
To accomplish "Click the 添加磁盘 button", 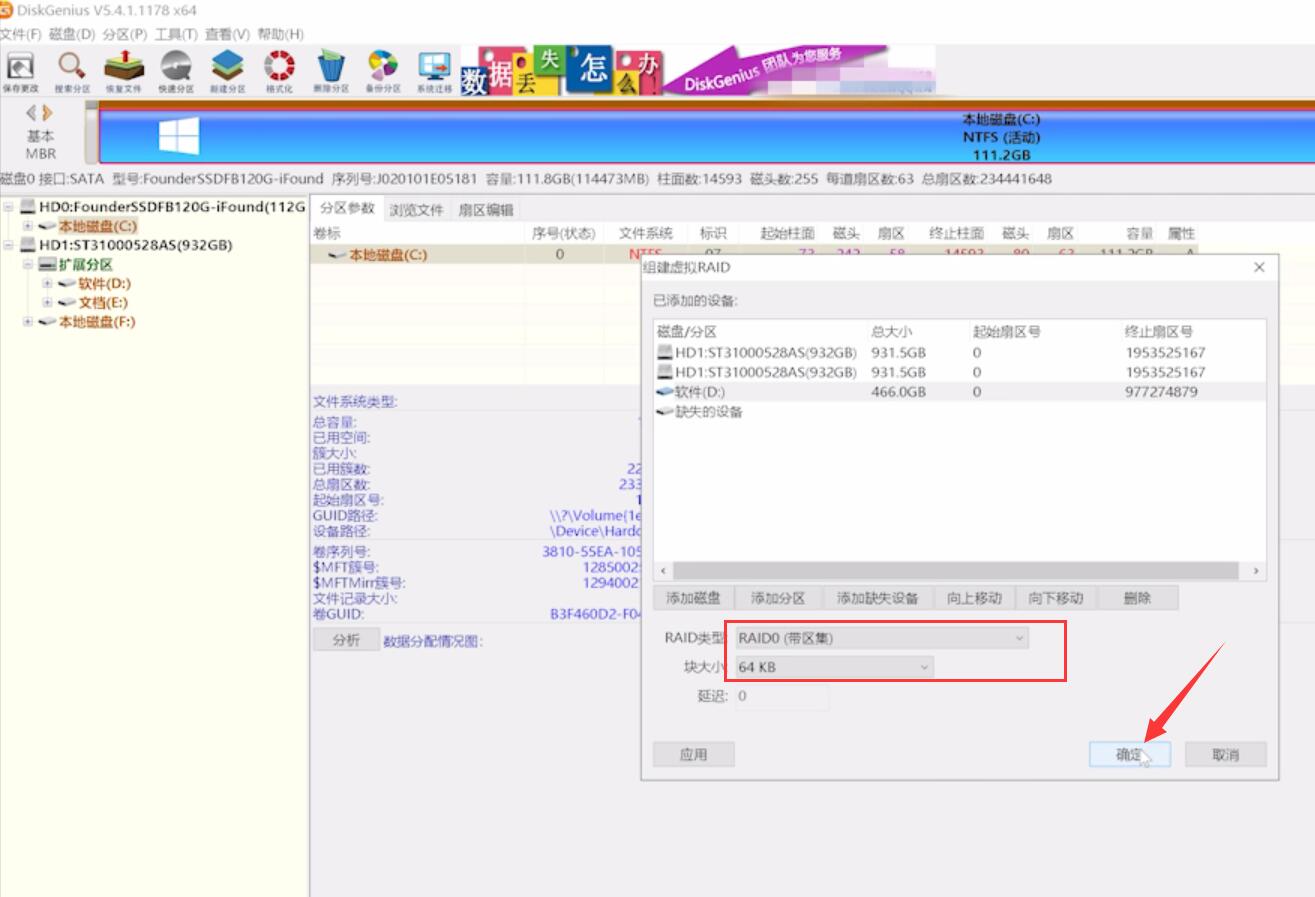I will click(693, 598).
